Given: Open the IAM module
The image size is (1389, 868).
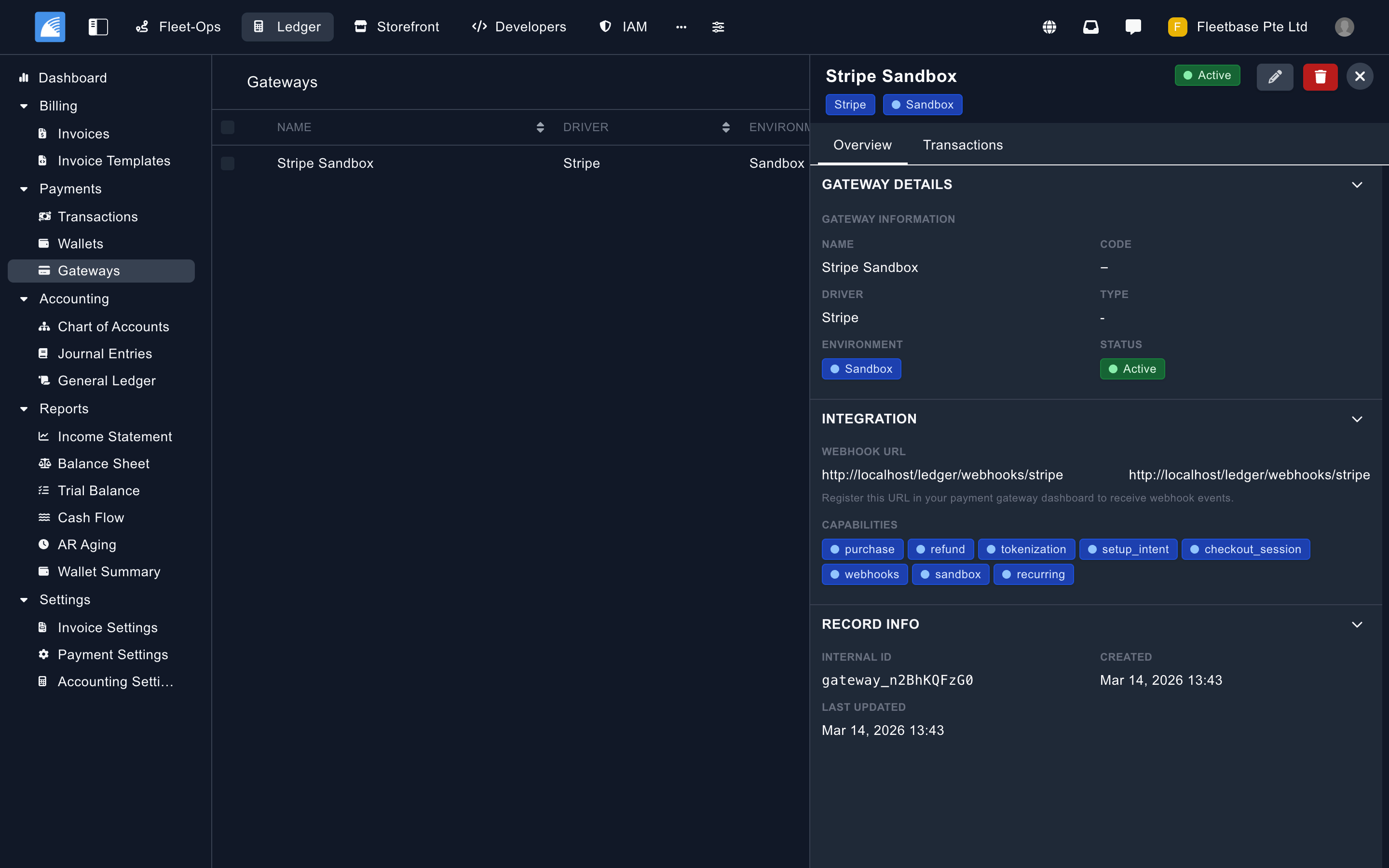Looking at the screenshot, I should pyautogui.click(x=623, y=27).
